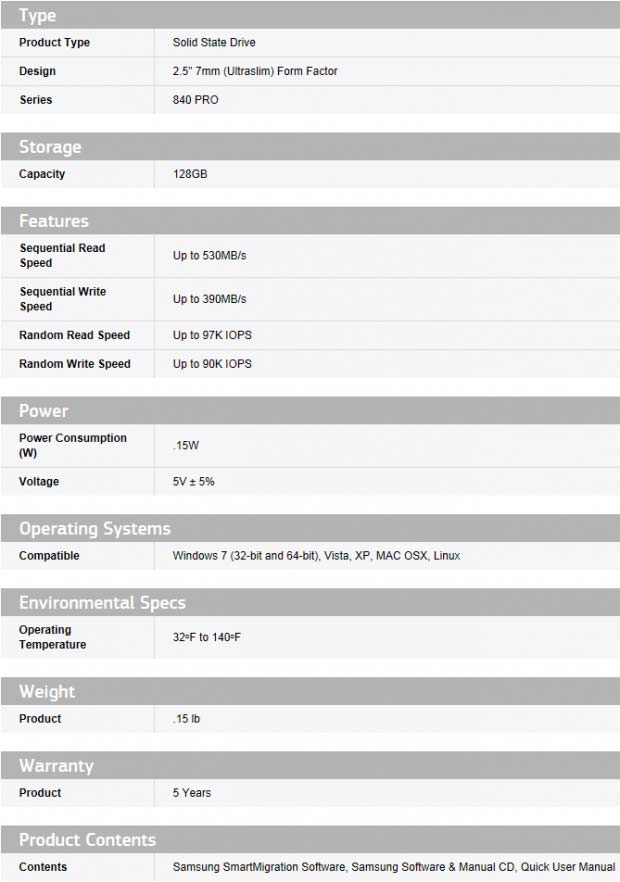Select the Power section header

44,411
